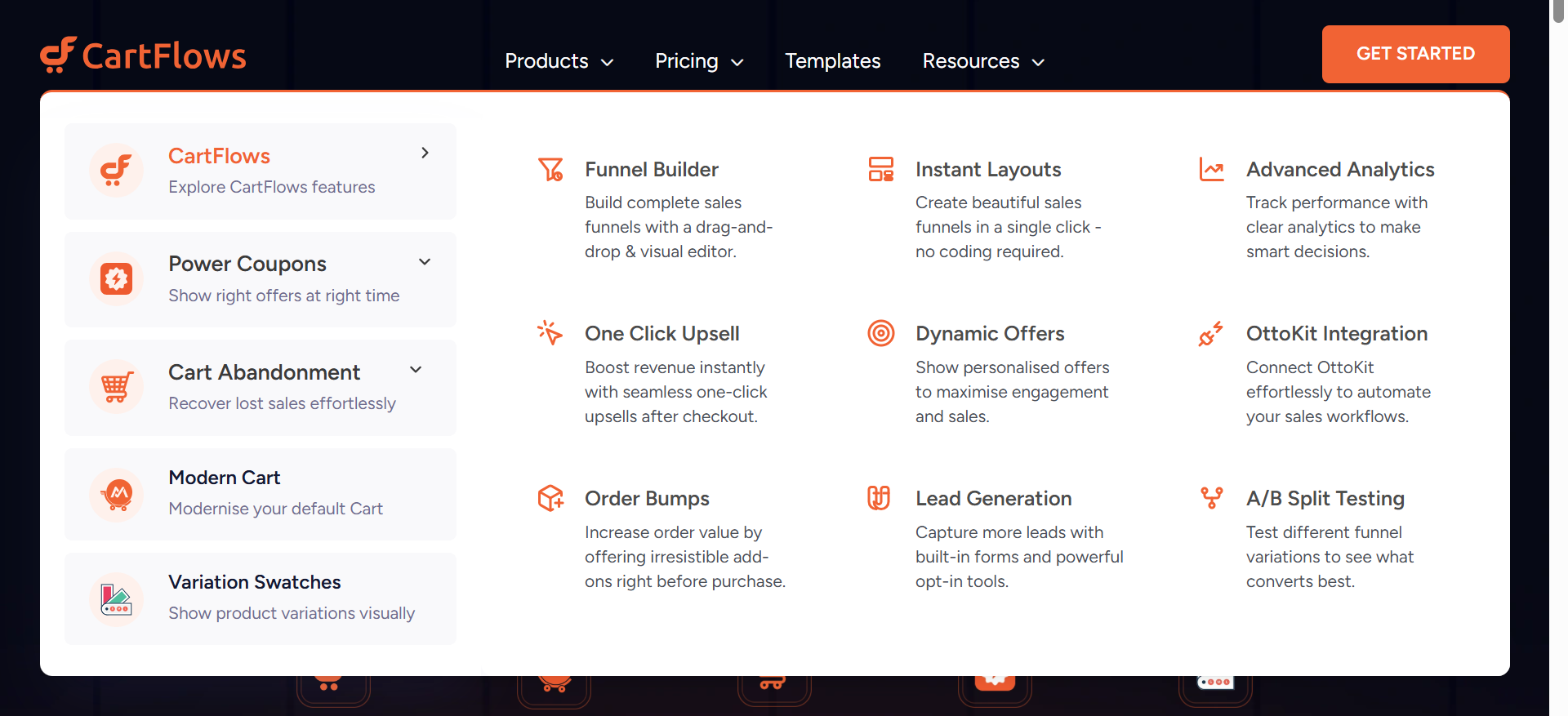Expand the Cart Abandonment chevron
The height and width of the screenshot is (716, 1568).
pos(416,369)
